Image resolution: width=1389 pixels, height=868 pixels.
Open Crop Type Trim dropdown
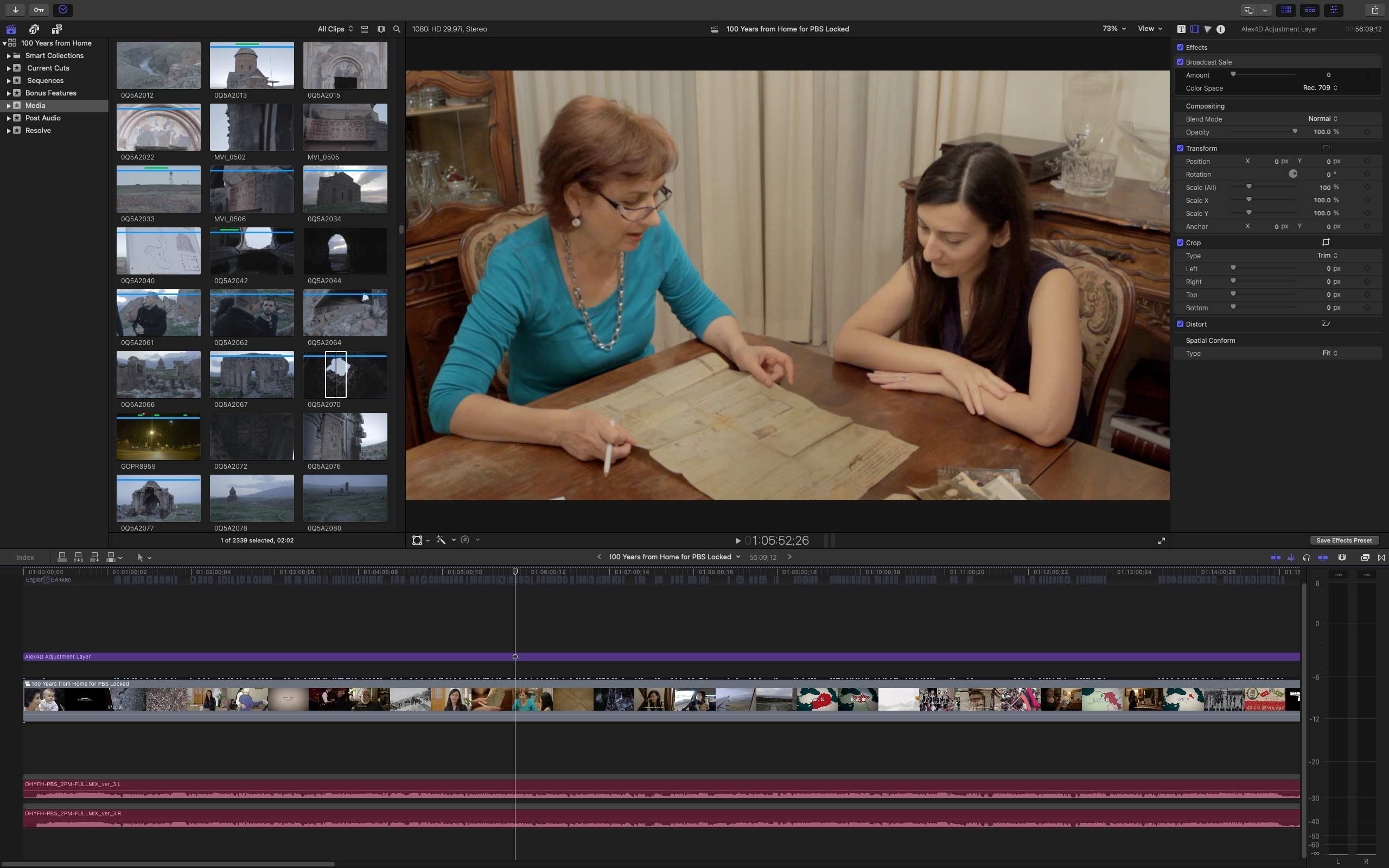tap(1327, 256)
